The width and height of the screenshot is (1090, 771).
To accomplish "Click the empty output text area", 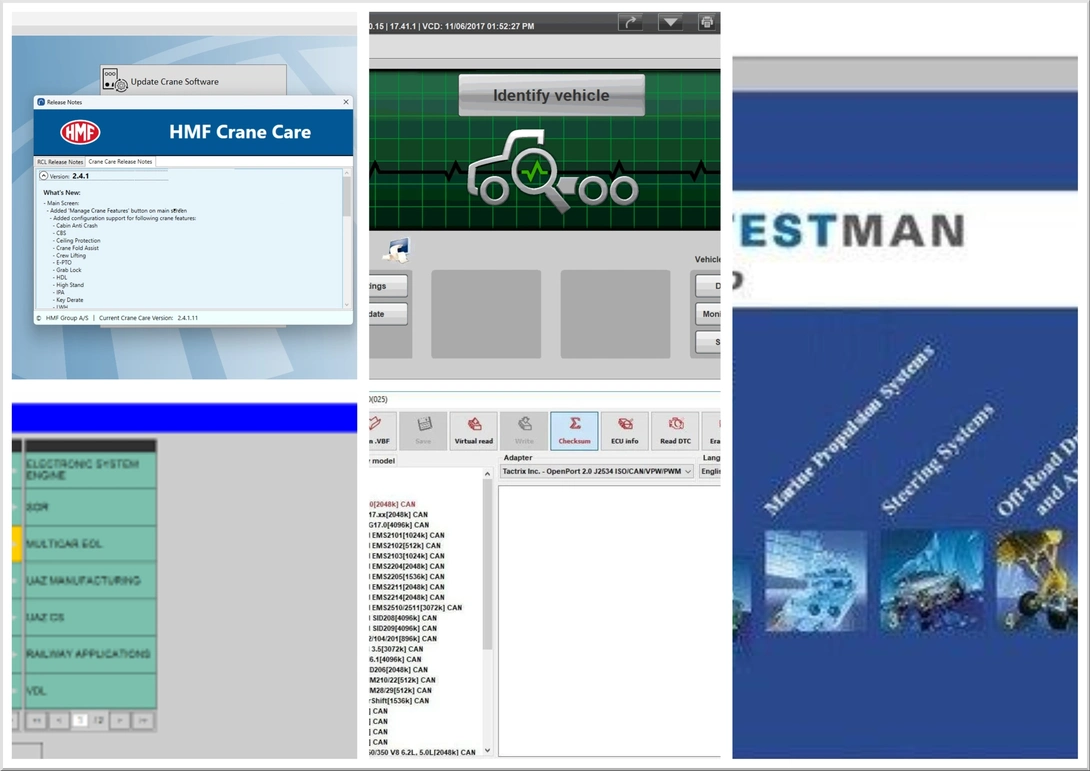I will click(610, 620).
